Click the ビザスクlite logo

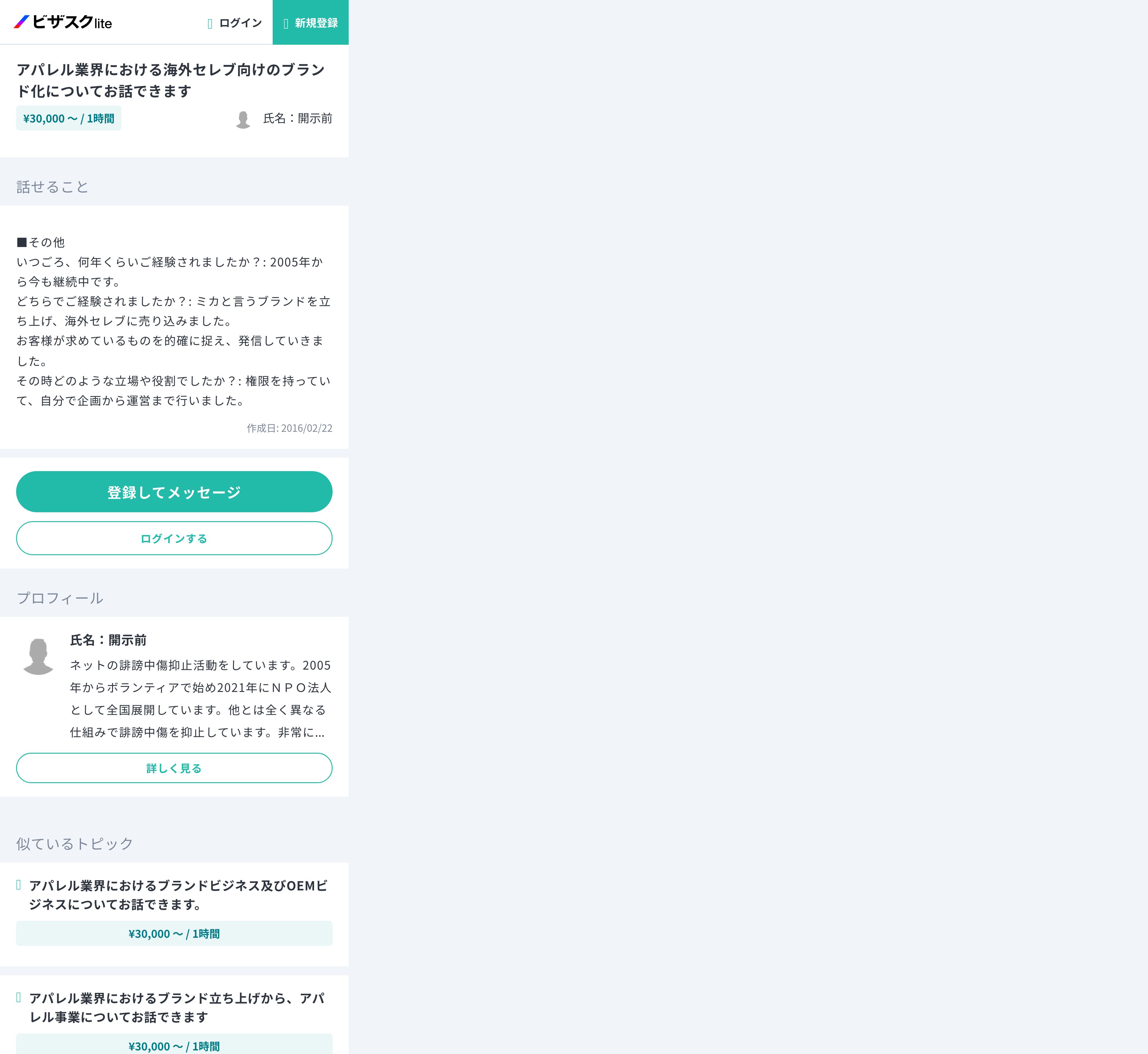63,22
